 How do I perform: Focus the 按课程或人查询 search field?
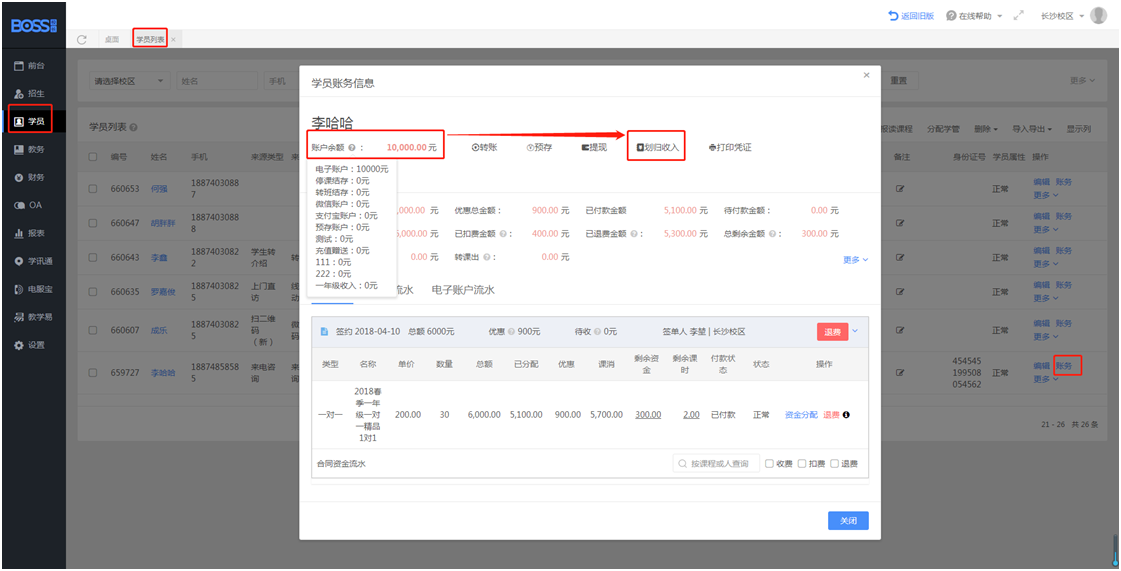(716, 464)
